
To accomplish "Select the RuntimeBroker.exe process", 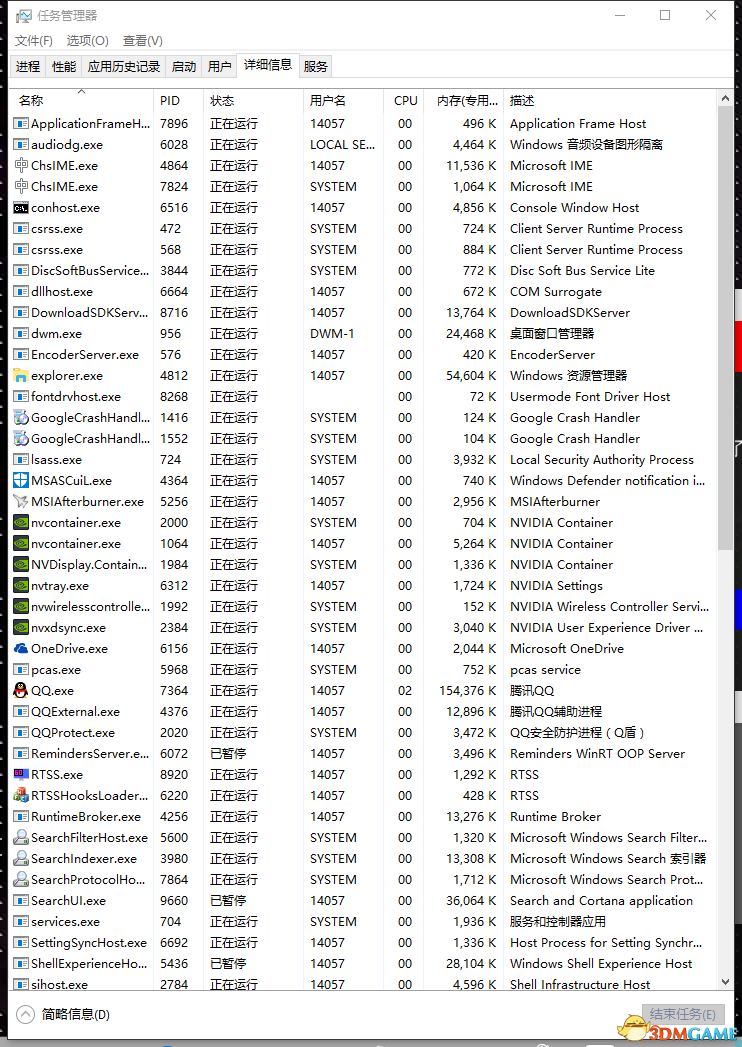I will pos(363,817).
